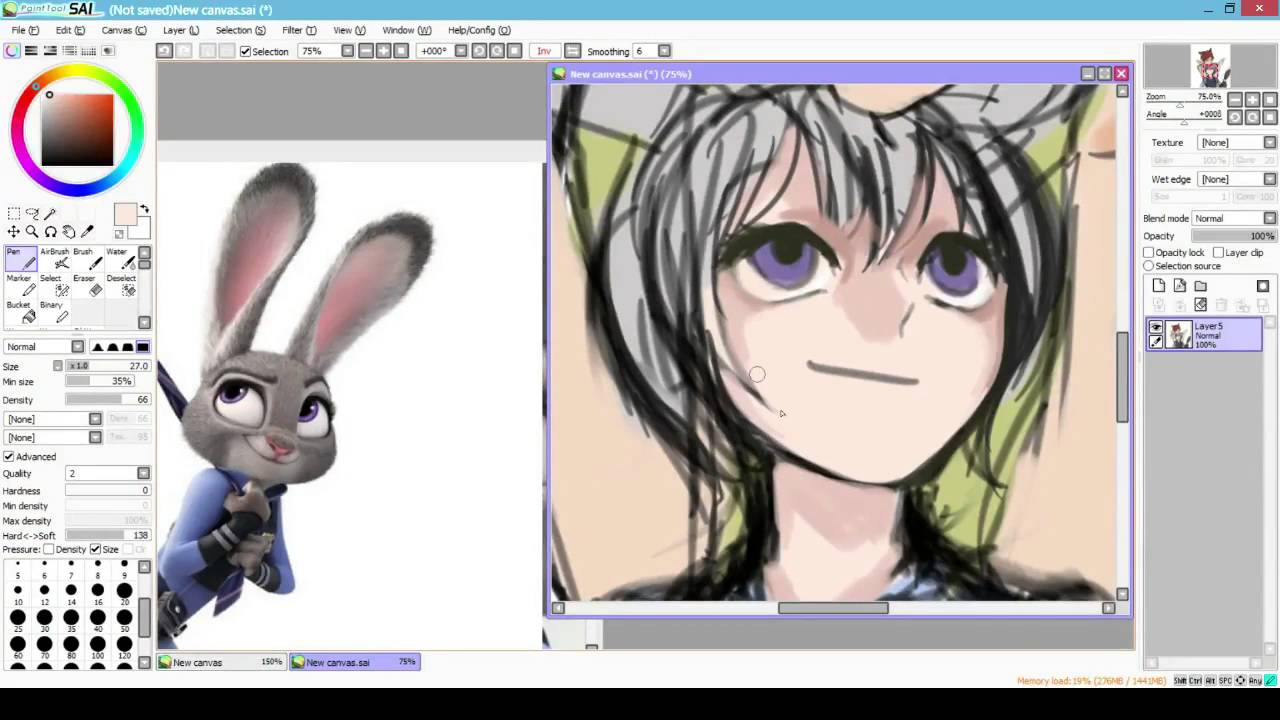Open the zoom percentage 75% dropdown

pos(347,51)
